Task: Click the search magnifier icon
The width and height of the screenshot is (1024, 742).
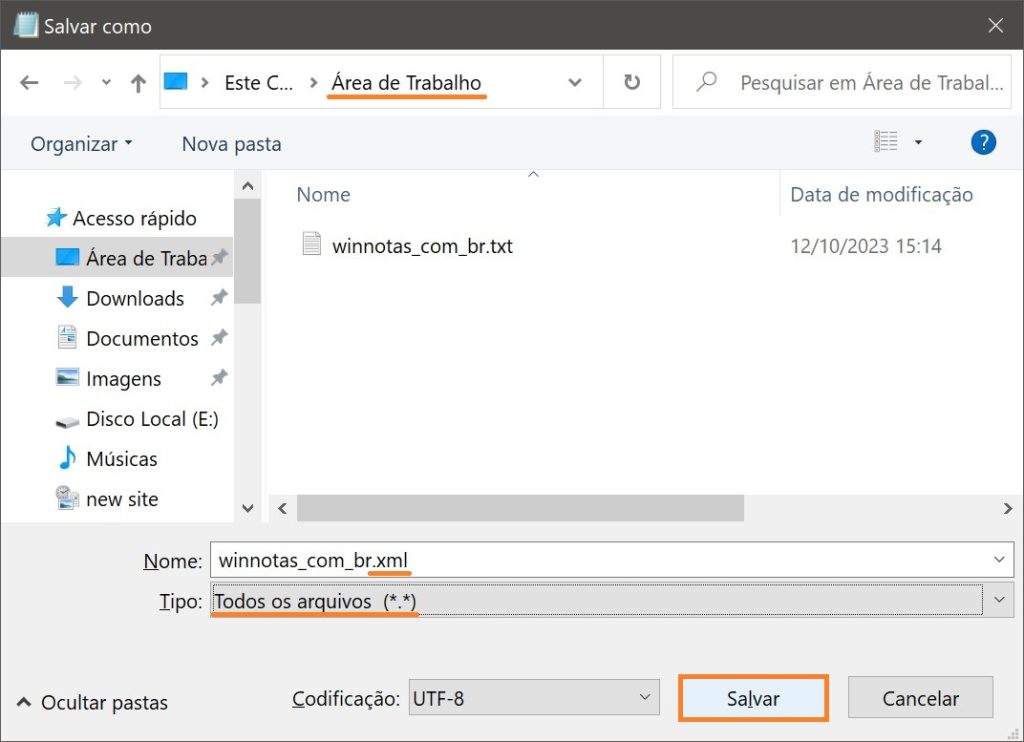Action: (x=706, y=82)
